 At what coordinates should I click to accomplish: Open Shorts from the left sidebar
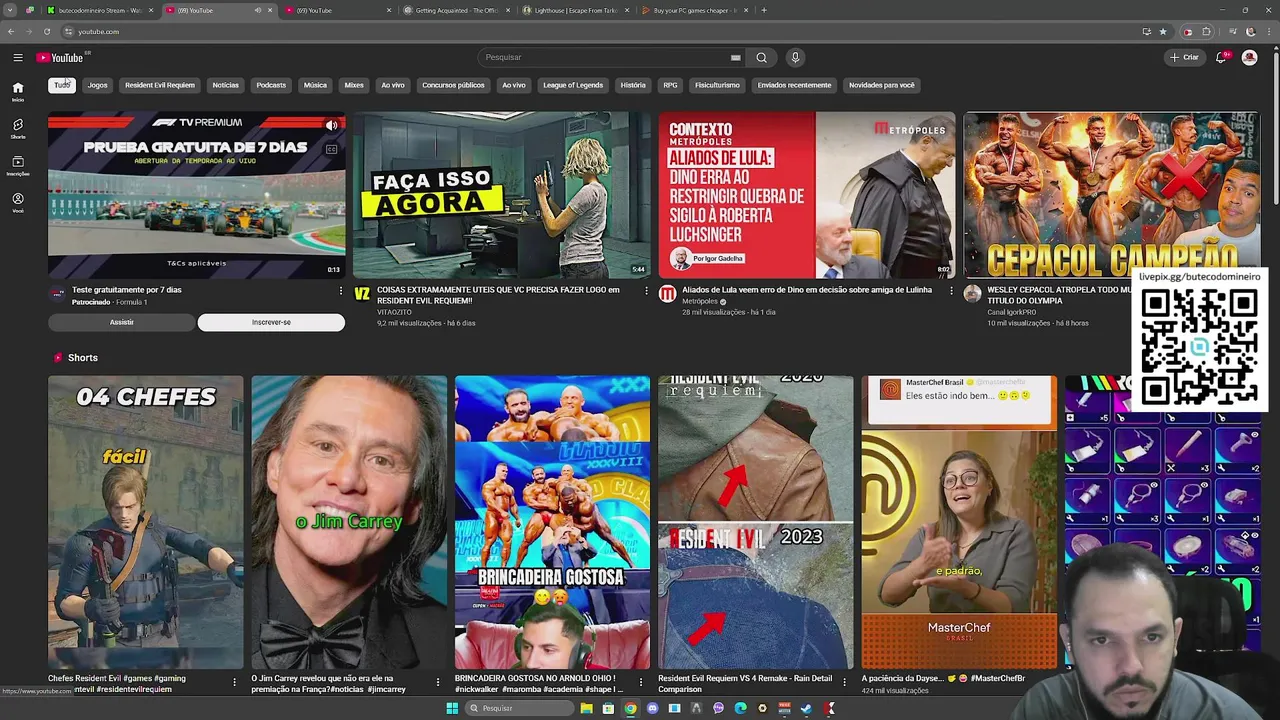click(x=18, y=129)
